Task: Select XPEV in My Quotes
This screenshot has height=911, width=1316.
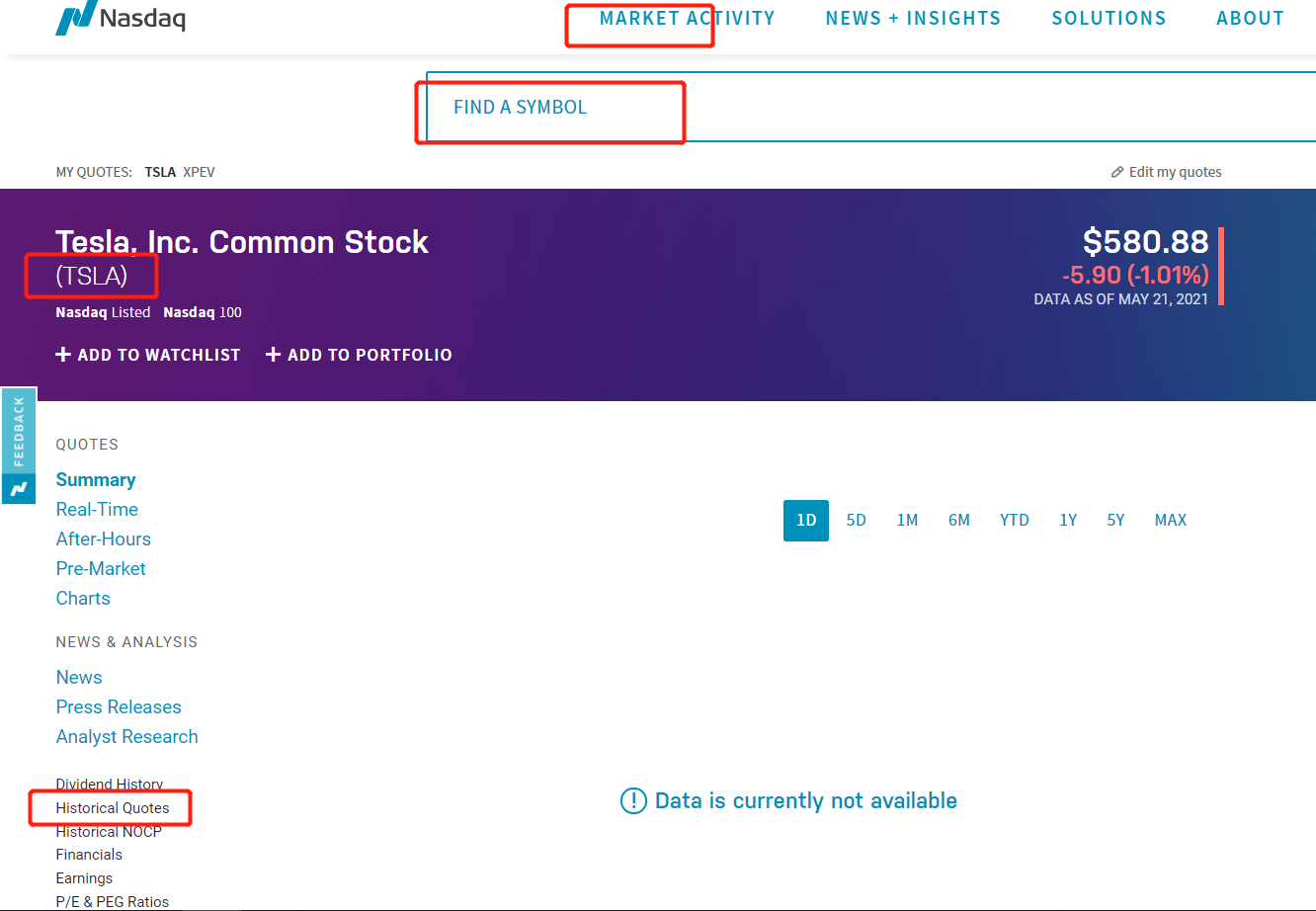Action: point(199,172)
